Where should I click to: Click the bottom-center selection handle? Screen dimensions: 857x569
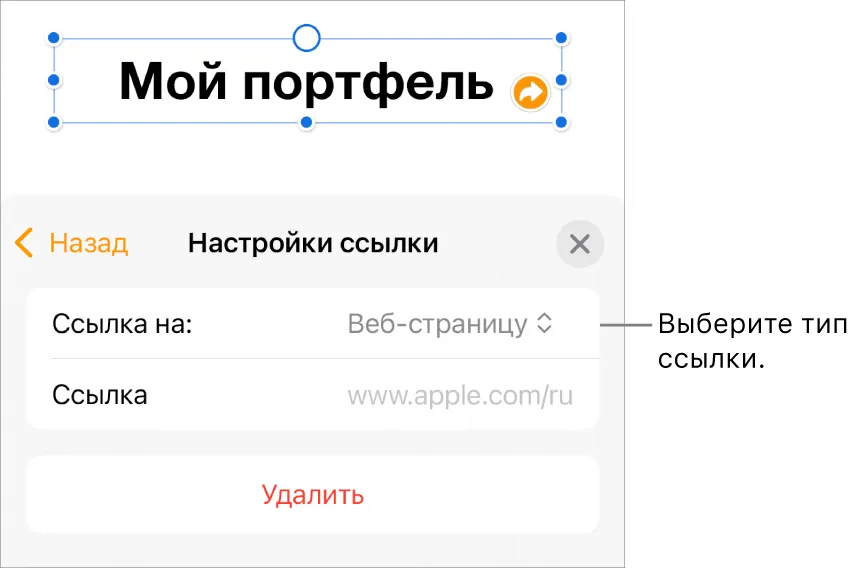(x=307, y=122)
